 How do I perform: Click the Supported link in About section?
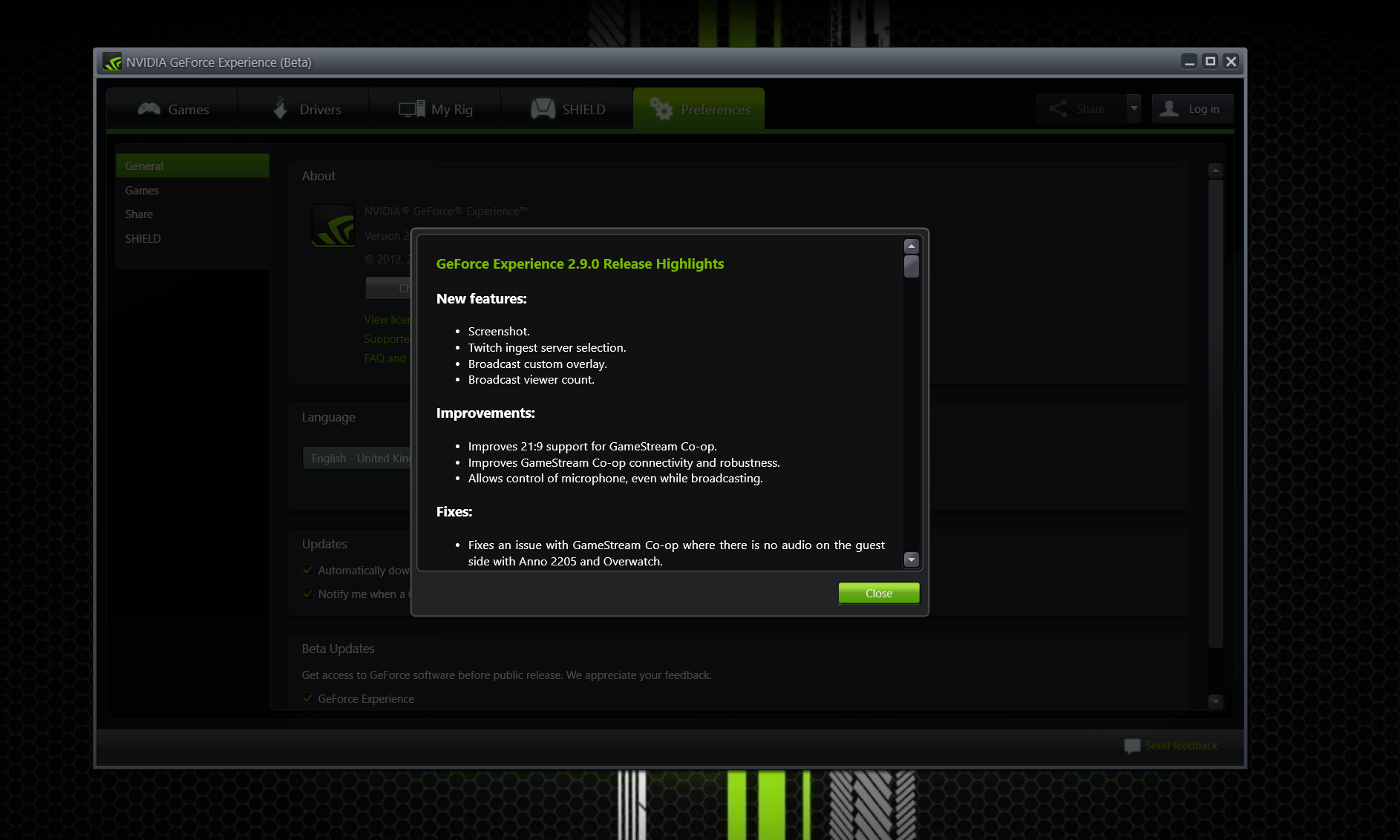point(387,338)
